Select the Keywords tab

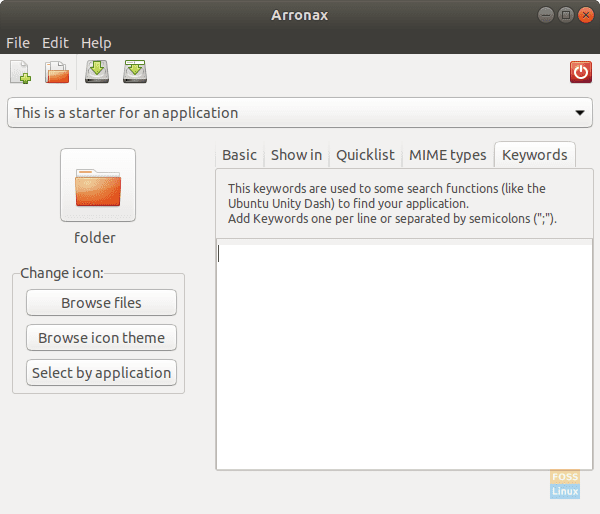pyautogui.click(x=535, y=155)
